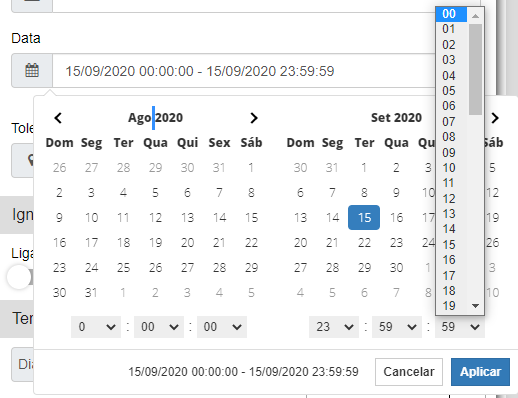
Task: Click the seconds list scrollbar thumb
Action: click(475, 69)
